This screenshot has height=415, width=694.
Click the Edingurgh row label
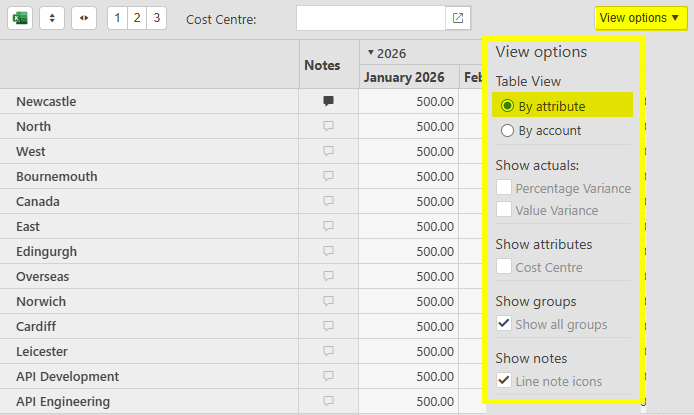coord(46,251)
